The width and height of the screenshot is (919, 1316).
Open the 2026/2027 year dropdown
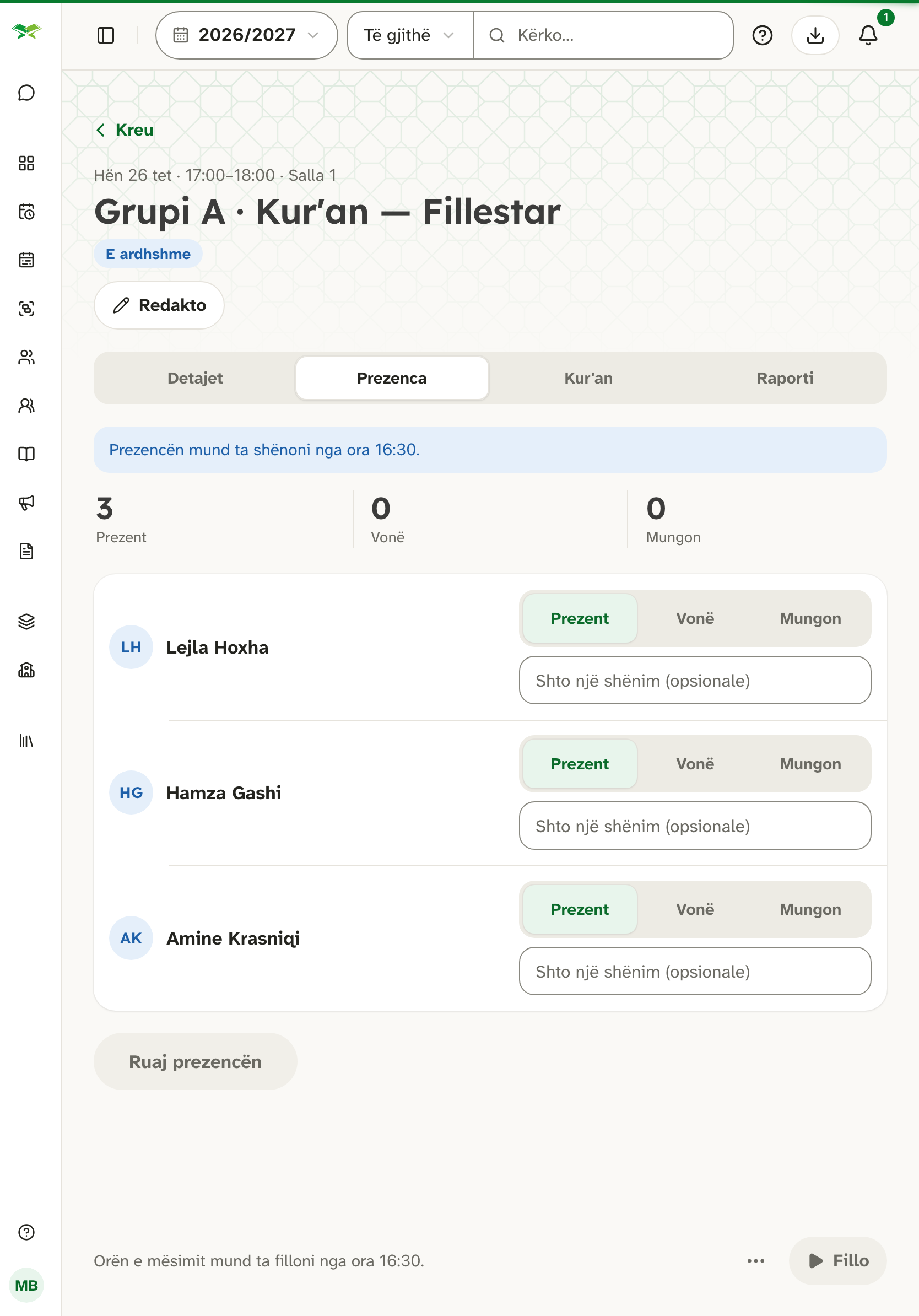pos(246,35)
